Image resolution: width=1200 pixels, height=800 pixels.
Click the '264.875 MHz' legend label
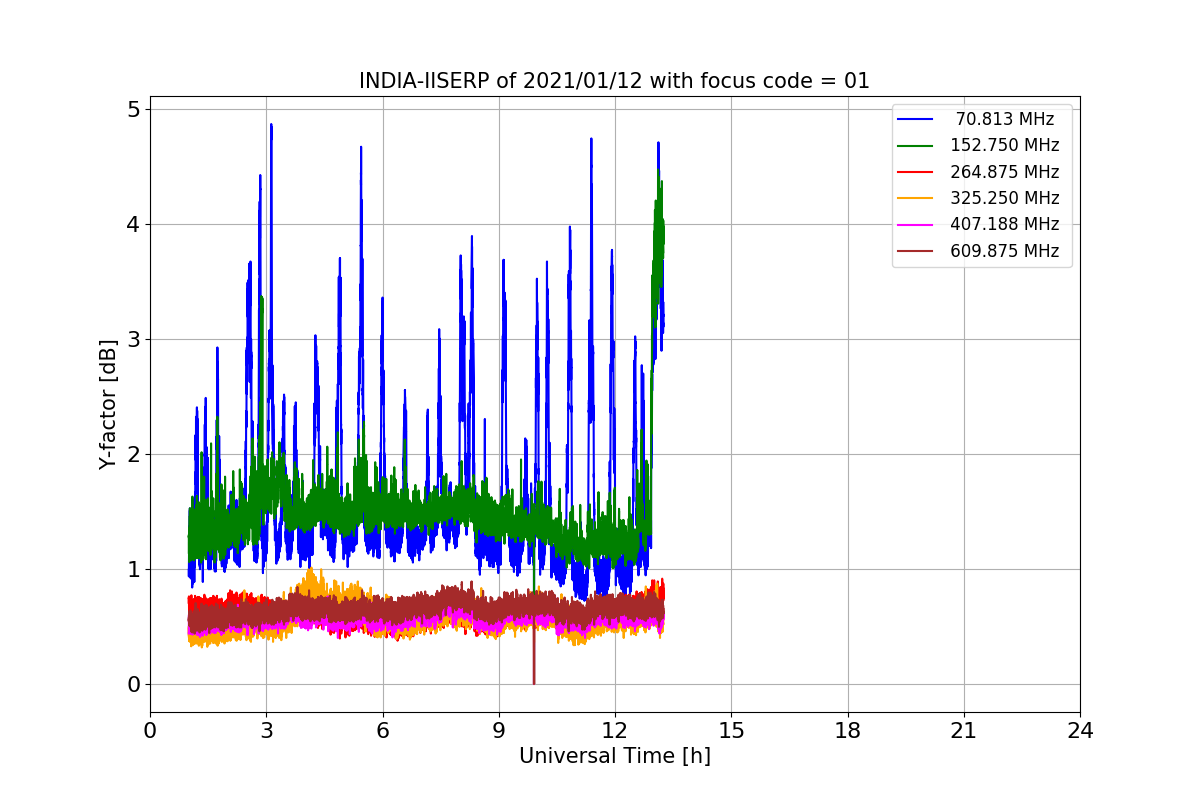tap(1005, 172)
